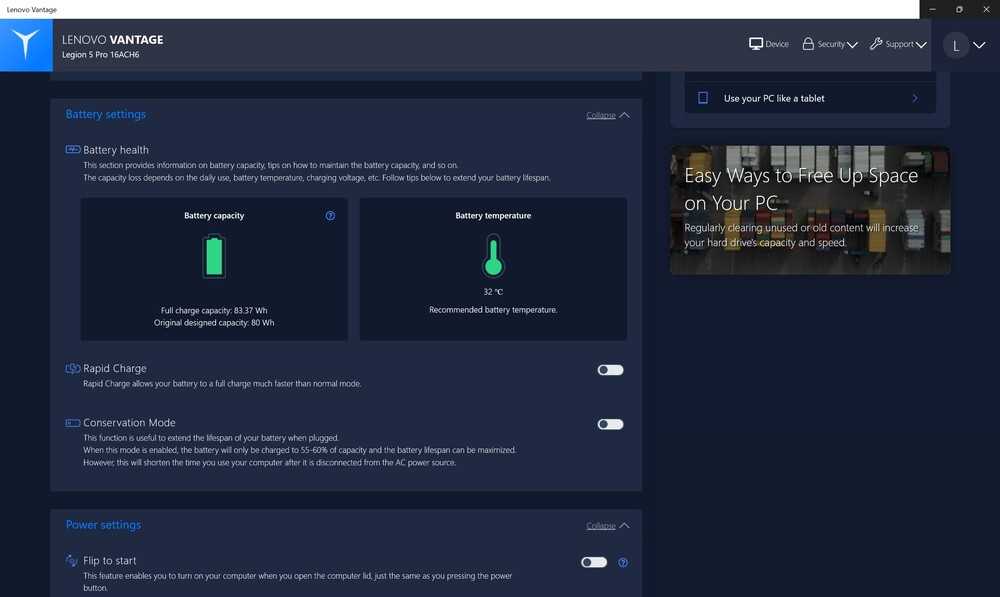Click the battery temperature thermometer icon
Image resolution: width=1000 pixels, height=597 pixels.
click(x=492, y=256)
